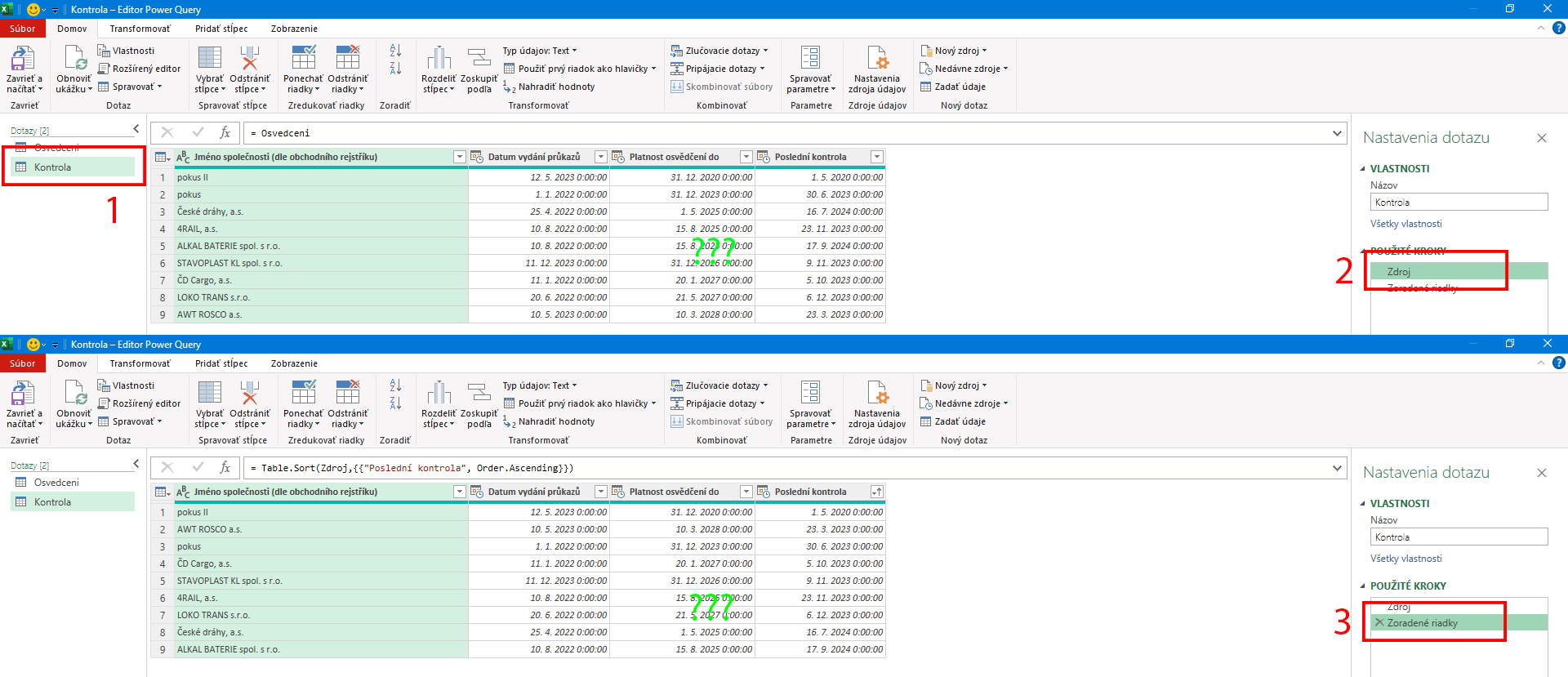The height and width of the screenshot is (677, 1568).
Task: Open Pridať stĺpec tab in lower window
Action: tap(221, 363)
